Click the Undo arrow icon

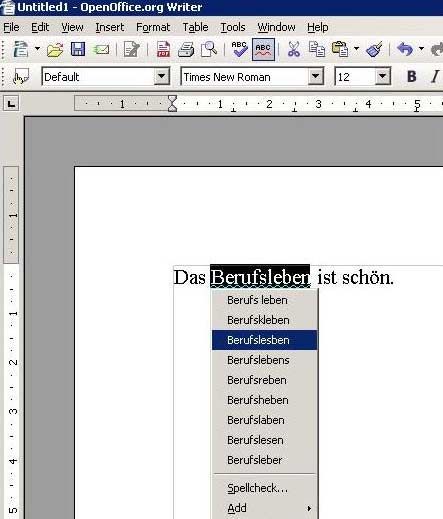tap(405, 49)
